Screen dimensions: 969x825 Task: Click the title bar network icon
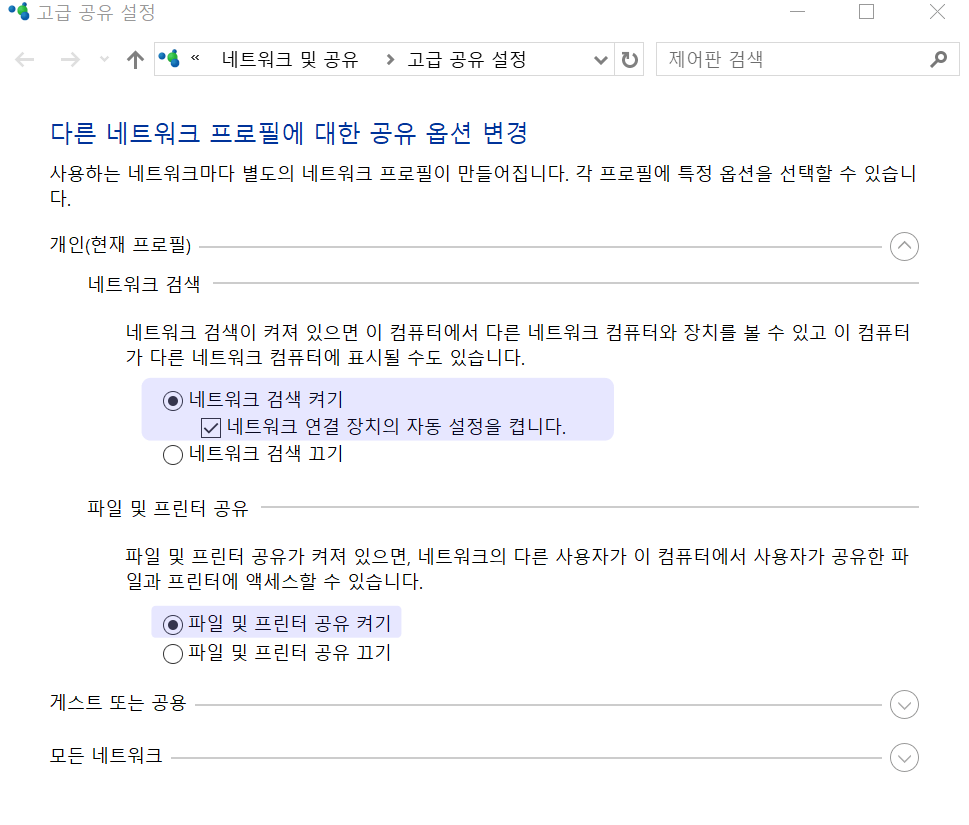click(19, 13)
